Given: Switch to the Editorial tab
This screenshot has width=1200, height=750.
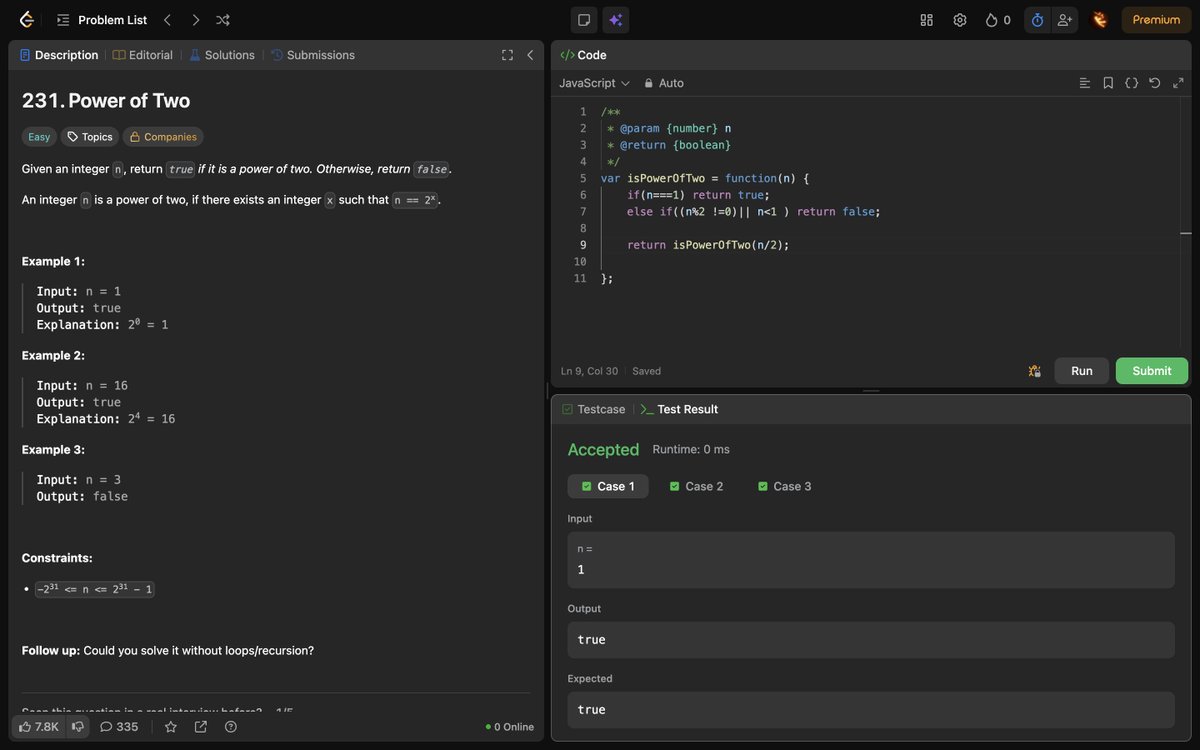Looking at the screenshot, I should (x=149, y=54).
